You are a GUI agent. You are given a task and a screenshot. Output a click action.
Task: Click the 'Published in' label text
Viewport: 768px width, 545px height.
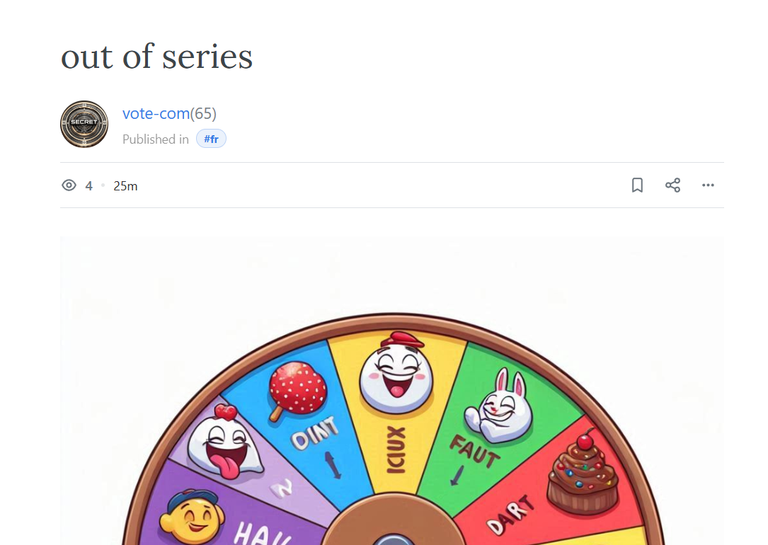coord(155,140)
